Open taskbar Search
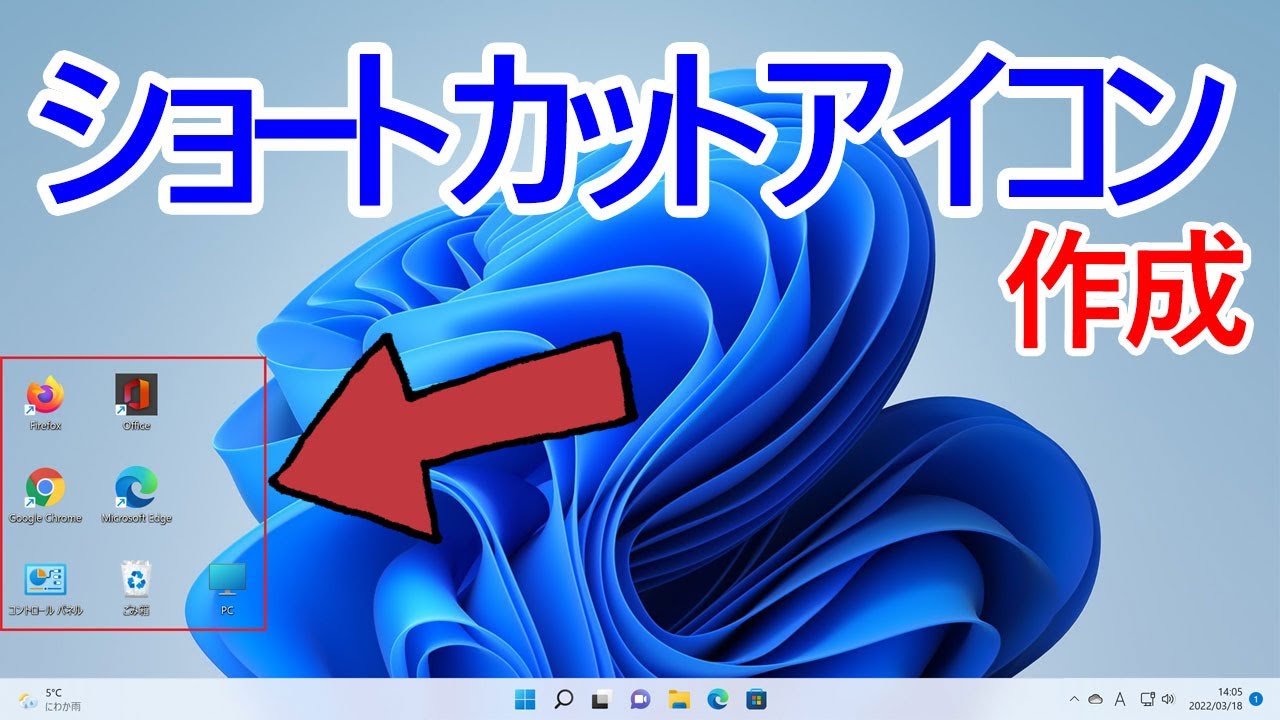Viewport: 1280px width, 720px height. pyautogui.click(x=563, y=702)
